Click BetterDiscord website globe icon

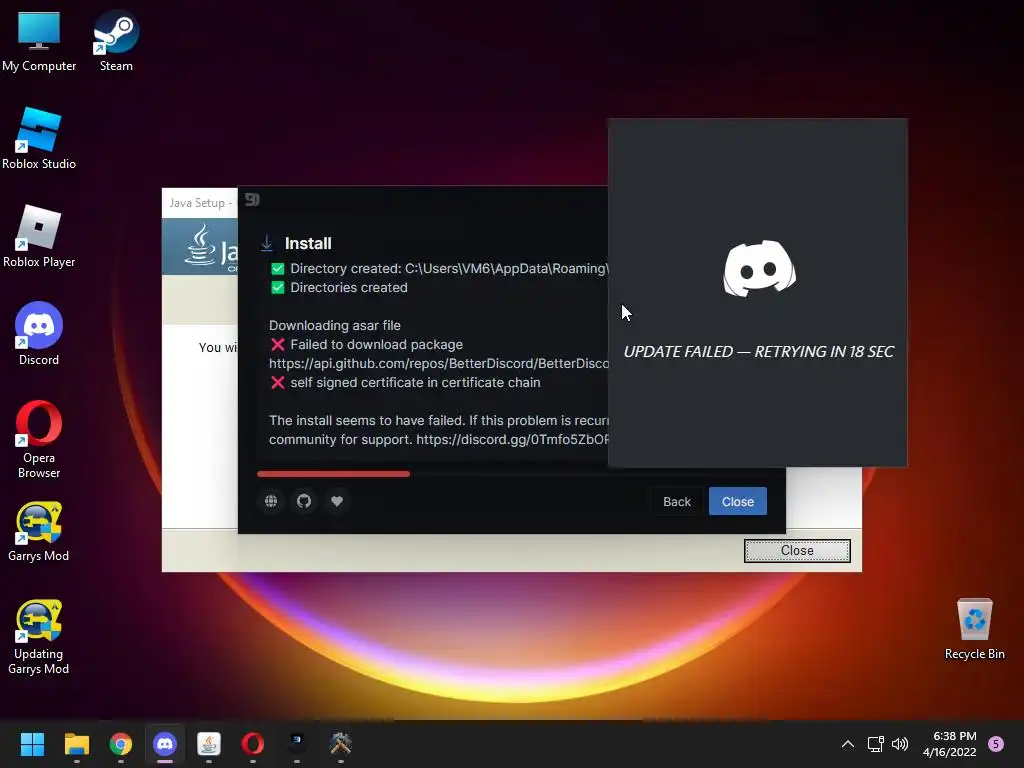[x=271, y=501]
